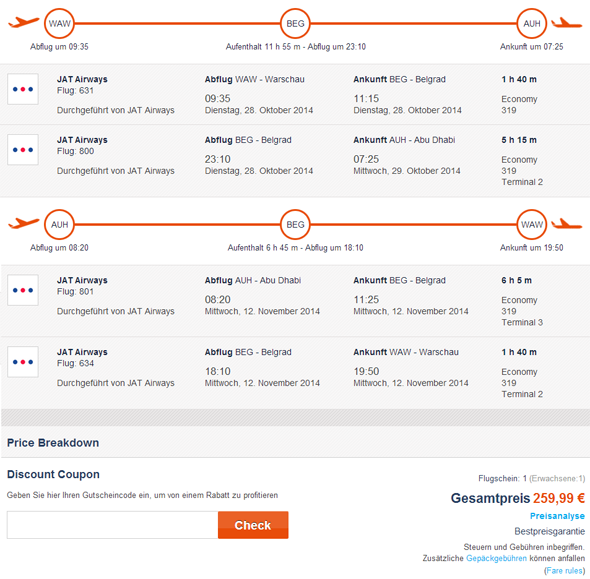This screenshot has width=590, height=579.
Task: Open the Preisanalyse link
Action: [557, 516]
